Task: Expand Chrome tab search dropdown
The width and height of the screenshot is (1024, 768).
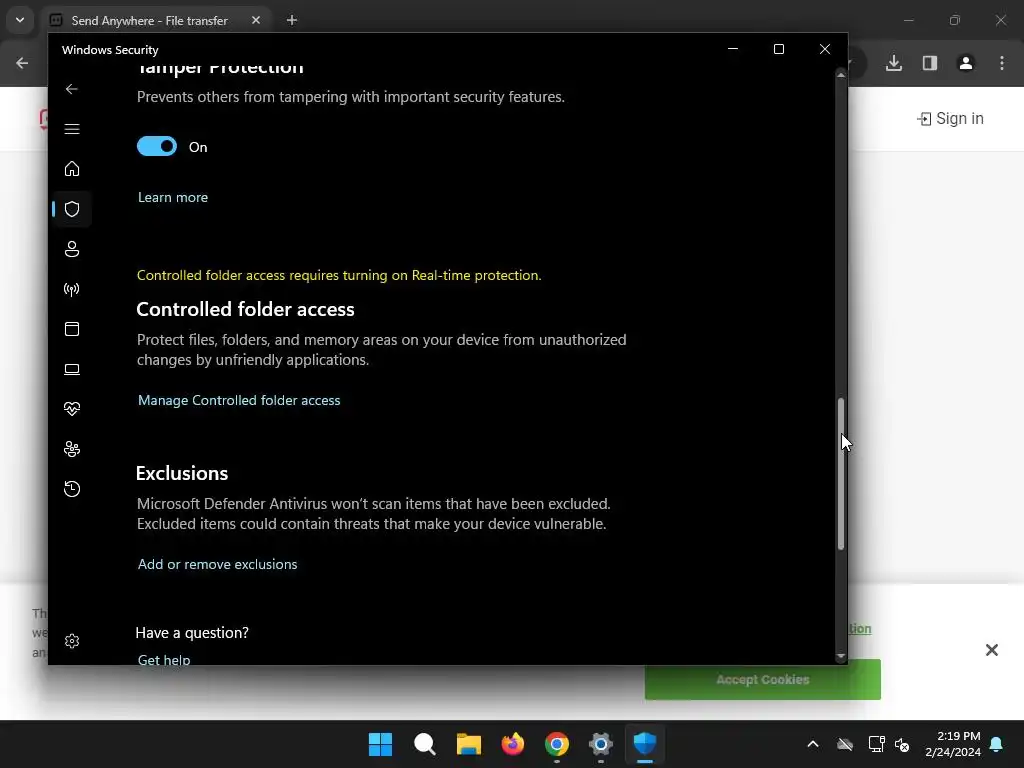Action: pos(20,20)
